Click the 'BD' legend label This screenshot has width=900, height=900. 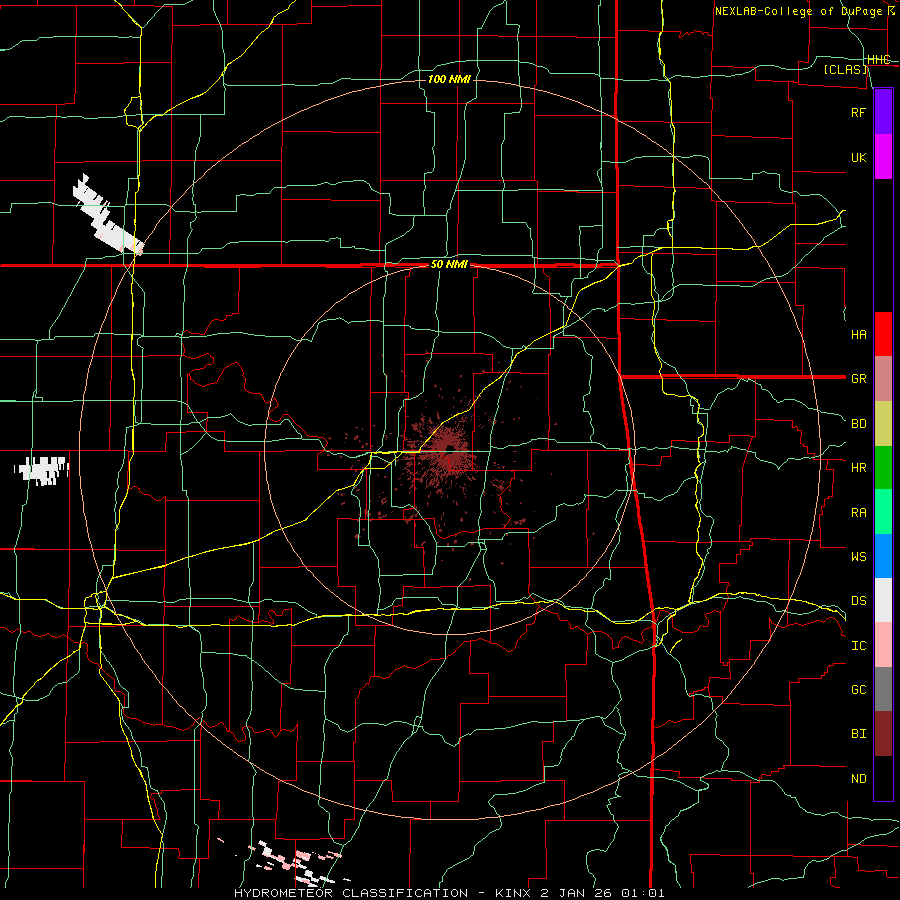pyautogui.click(x=858, y=424)
